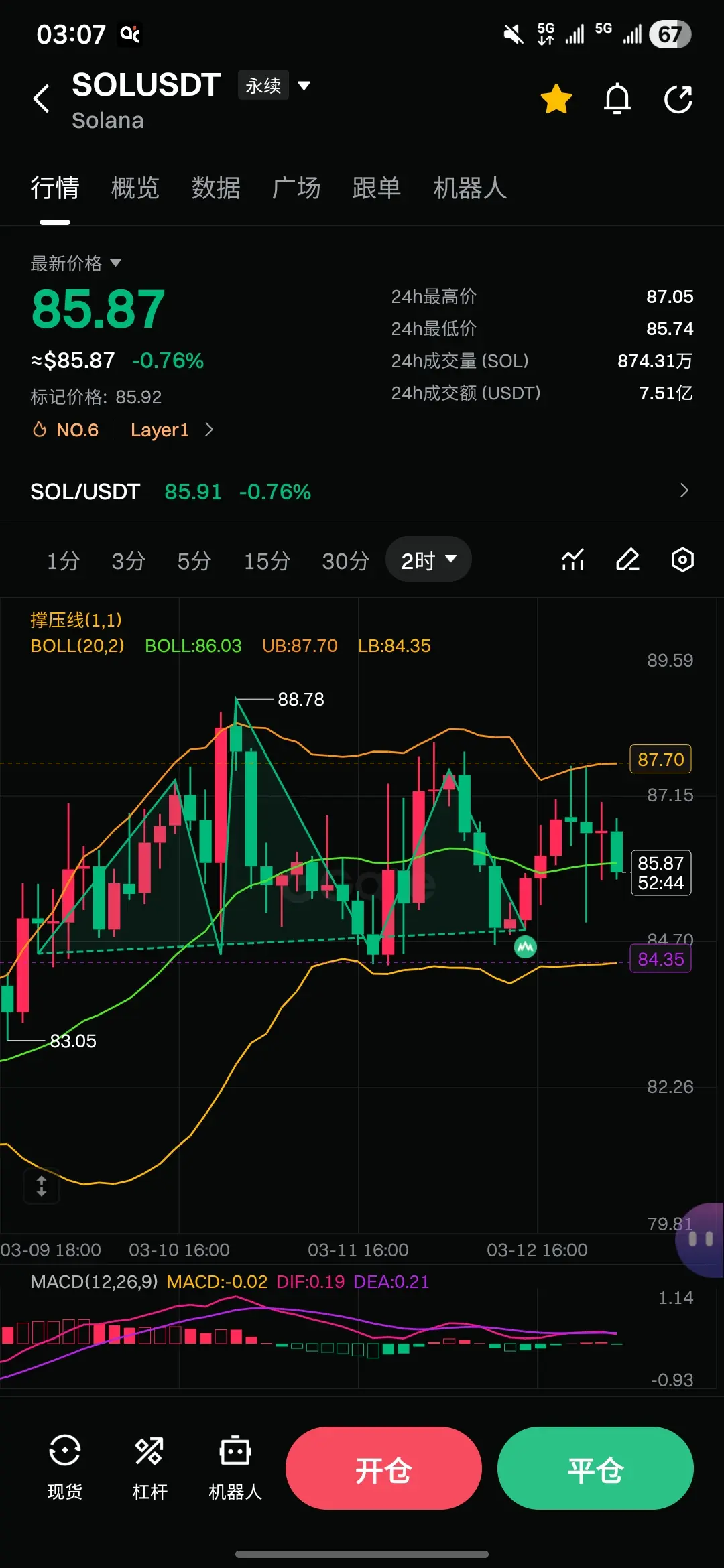Viewport: 724px width, 1568px height.
Task: Tap the 84.35 lower band price tag
Action: (660, 959)
